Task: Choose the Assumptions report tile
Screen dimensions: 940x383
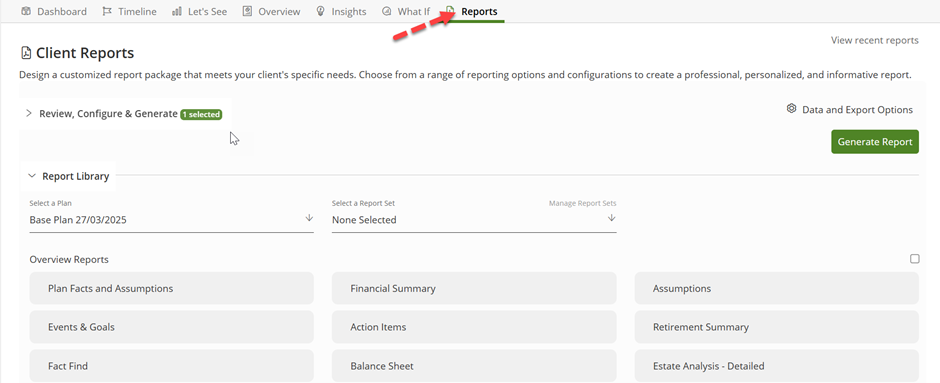Action: 776,288
